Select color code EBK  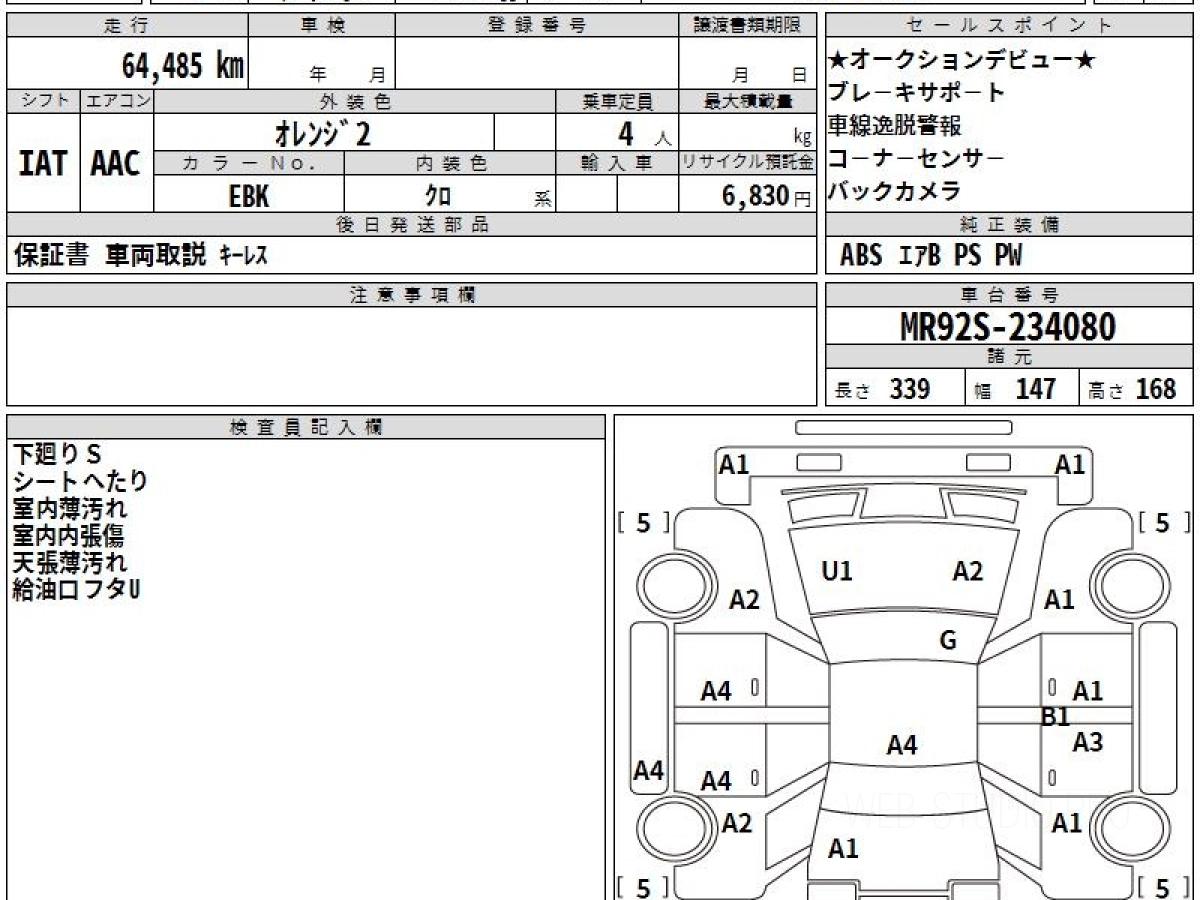point(249,196)
